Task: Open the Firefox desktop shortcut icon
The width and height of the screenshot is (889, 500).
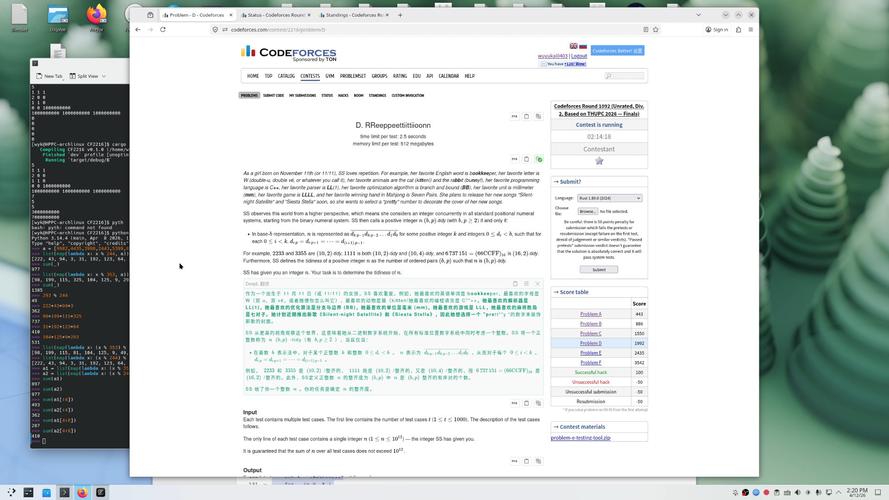Action: click(x=96, y=18)
